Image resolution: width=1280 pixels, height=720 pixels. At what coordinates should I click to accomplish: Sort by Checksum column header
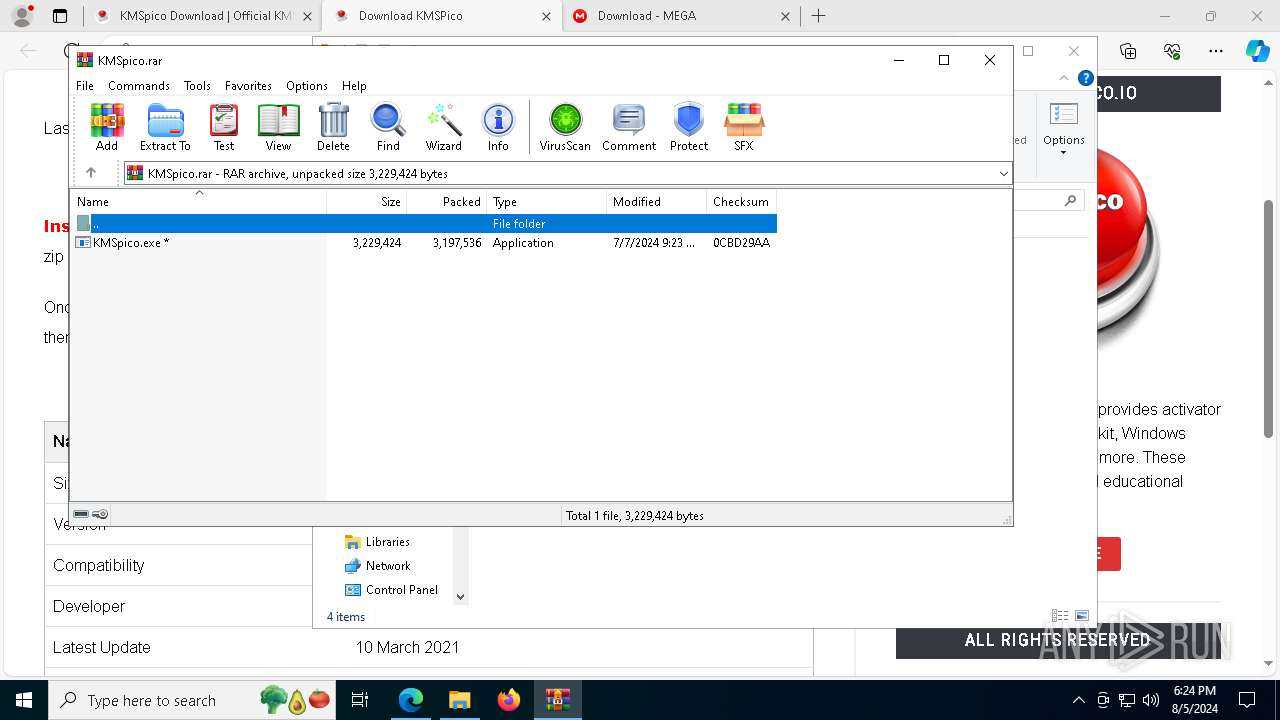pos(742,202)
